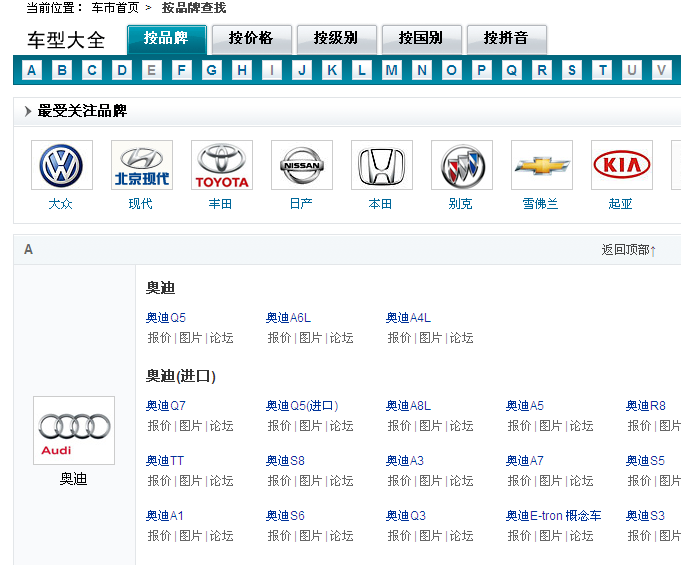Jump to letter Q brands
The height and width of the screenshot is (565, 681).
(x=512, y=70)
